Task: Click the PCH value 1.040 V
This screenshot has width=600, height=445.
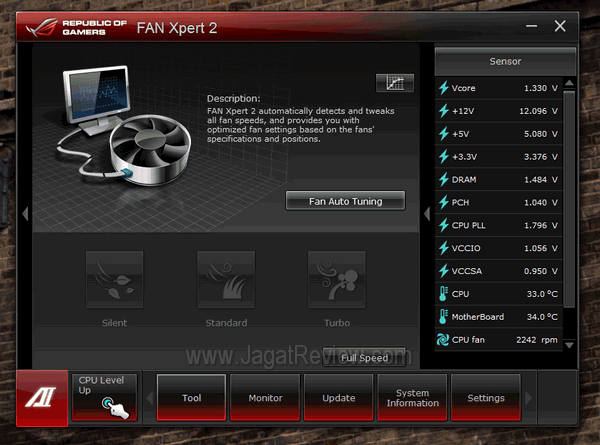Action: click(x=541, y=202)
